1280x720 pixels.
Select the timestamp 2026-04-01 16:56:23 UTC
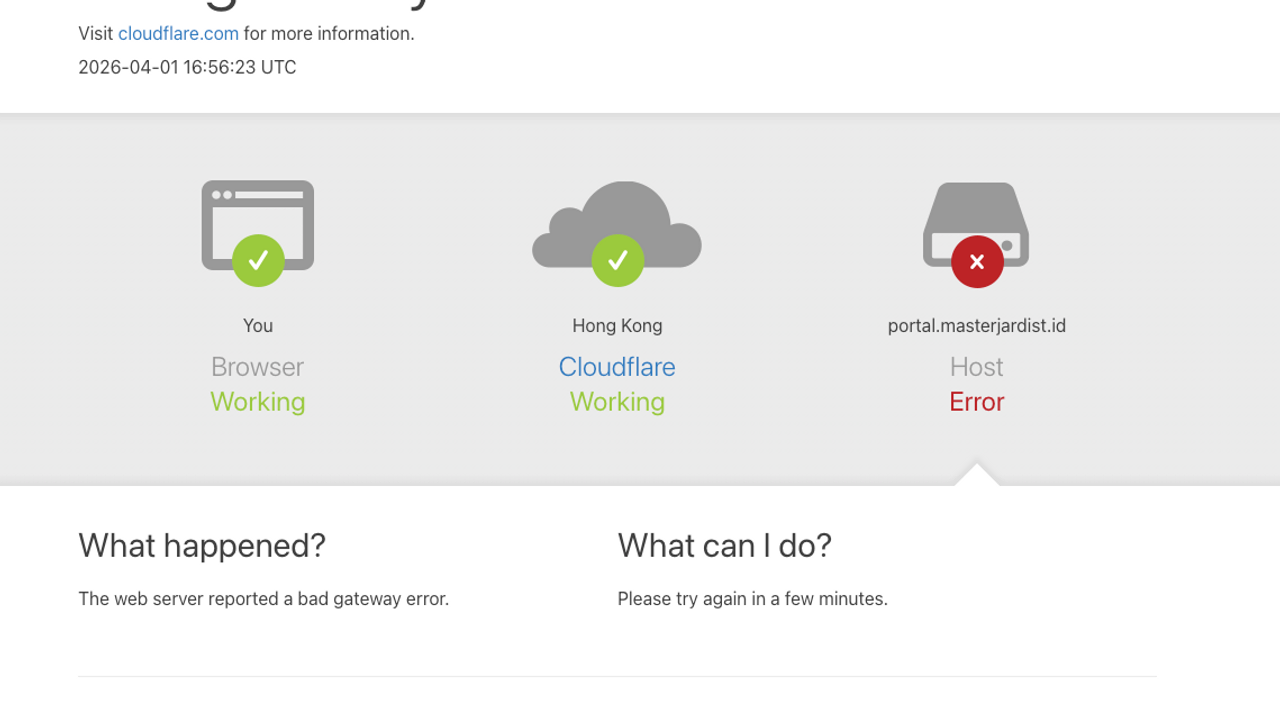[x=187, y=68]
